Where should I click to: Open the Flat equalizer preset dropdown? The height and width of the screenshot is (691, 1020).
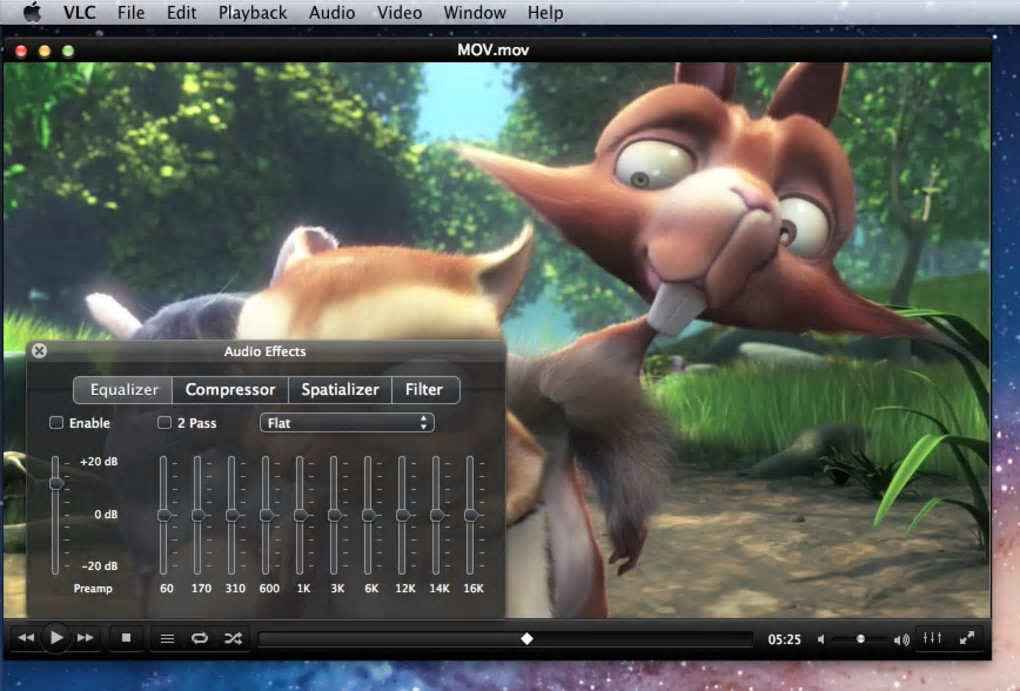347,423
